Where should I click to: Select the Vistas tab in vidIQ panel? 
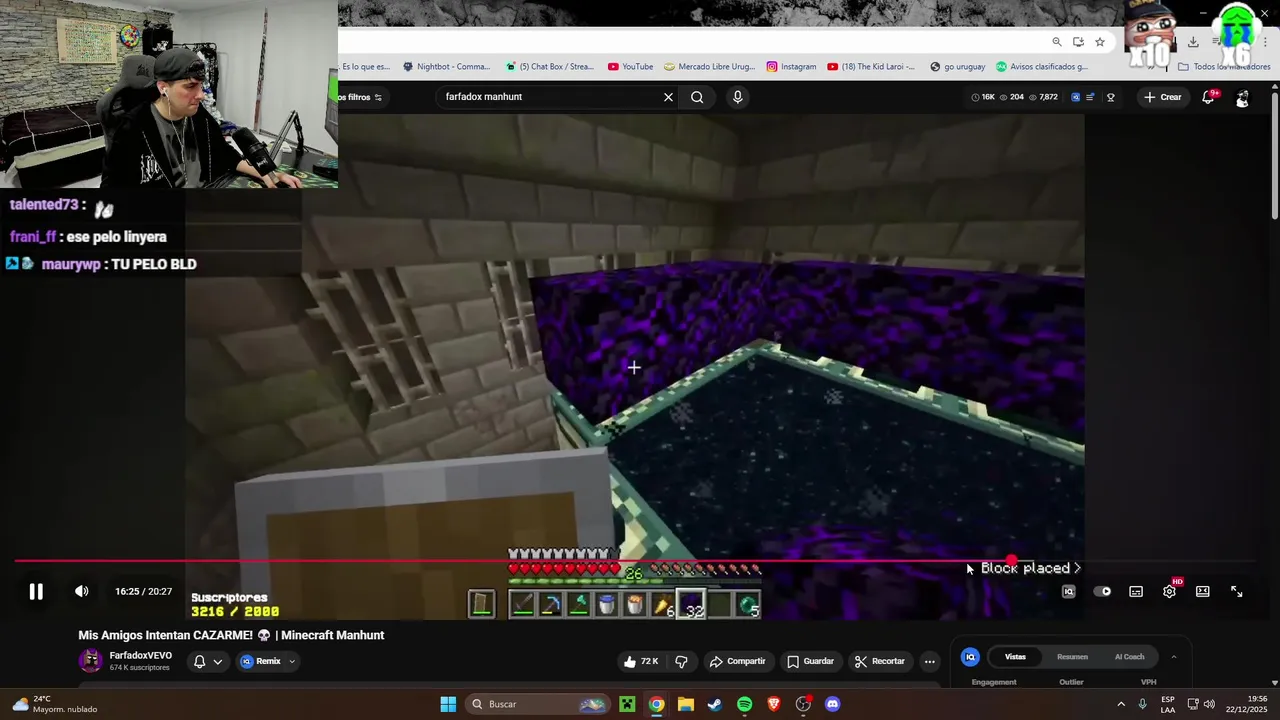click(x=1015, y=657)
